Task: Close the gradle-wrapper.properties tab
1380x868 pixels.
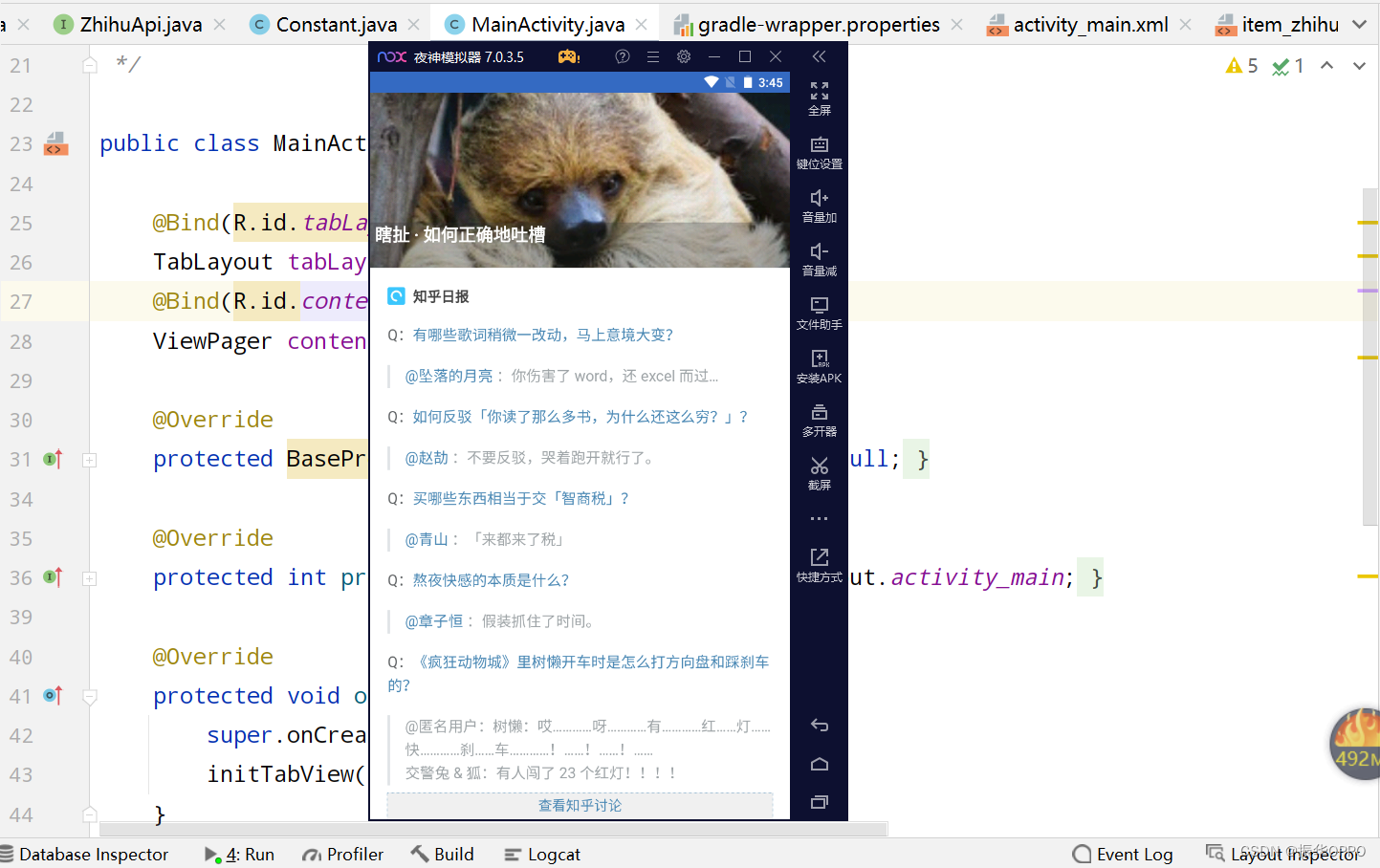Action: pos(956,25)
